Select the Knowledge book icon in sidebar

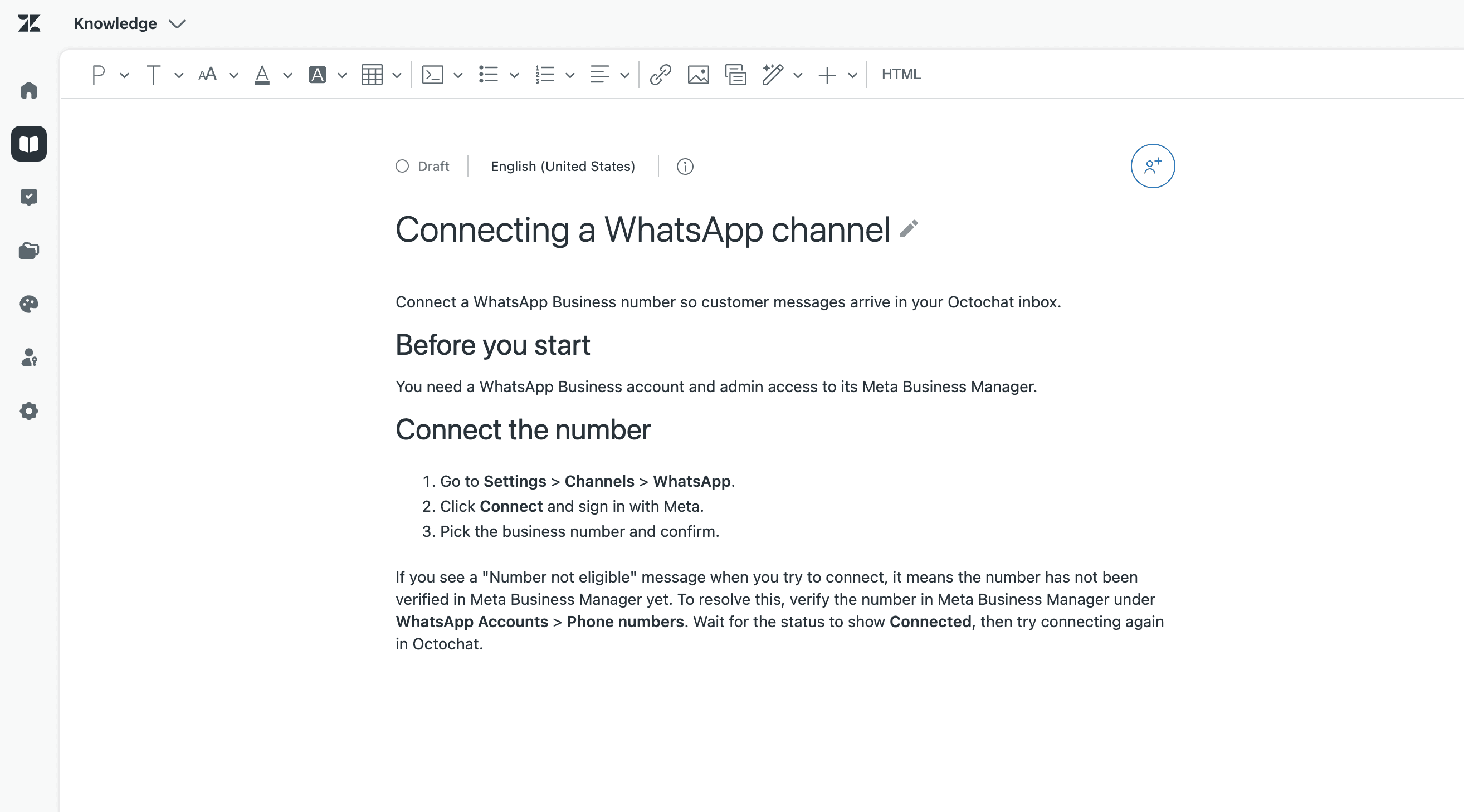tap(29, 144)
